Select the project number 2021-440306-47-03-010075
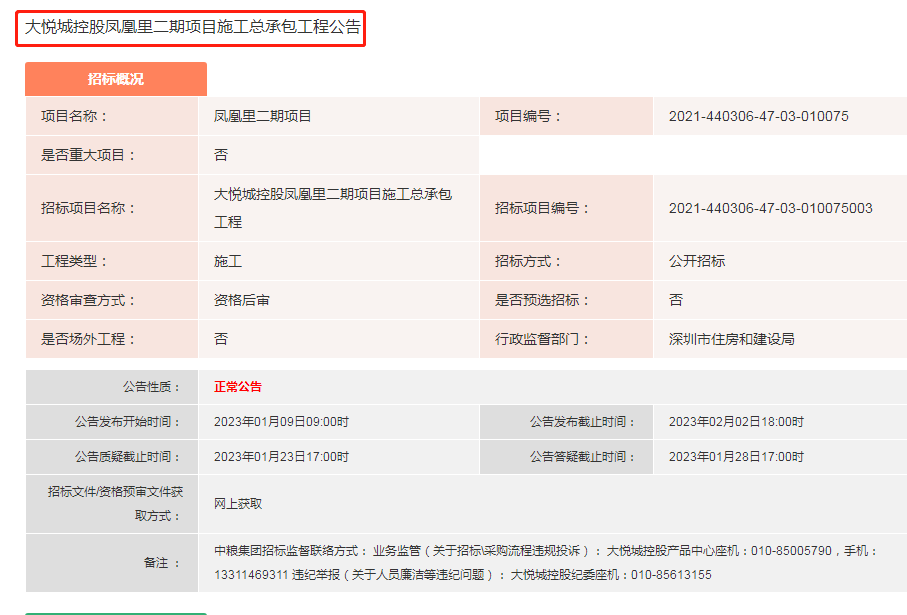Image resolution: width=907 pixels, height=615 pixels. tap(758, 116)
